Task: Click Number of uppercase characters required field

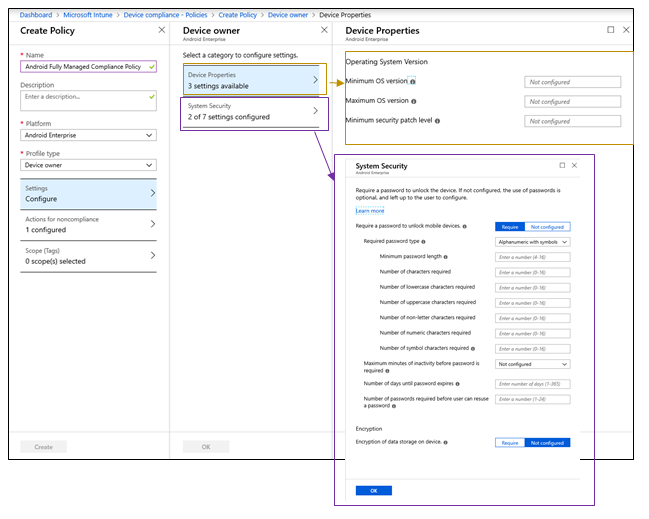Action: click(x=533, y=303)
